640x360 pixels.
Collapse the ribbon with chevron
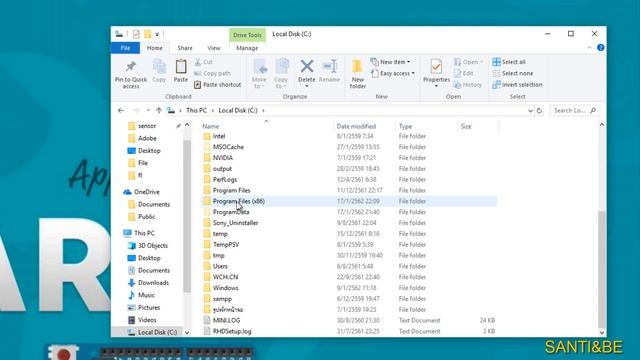point(589,48)
